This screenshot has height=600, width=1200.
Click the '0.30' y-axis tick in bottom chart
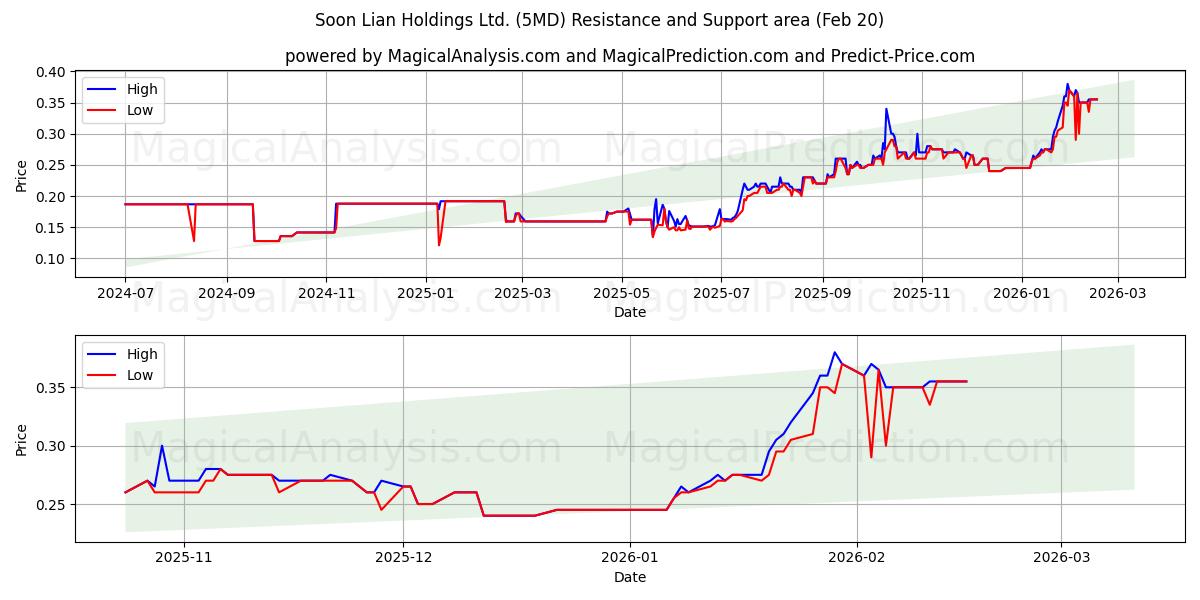pos(52,446)
